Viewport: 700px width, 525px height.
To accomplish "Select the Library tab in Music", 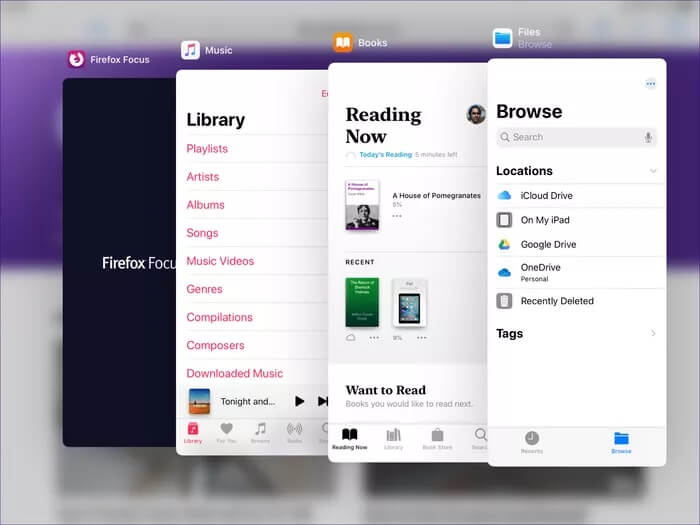I will point(193,433).
